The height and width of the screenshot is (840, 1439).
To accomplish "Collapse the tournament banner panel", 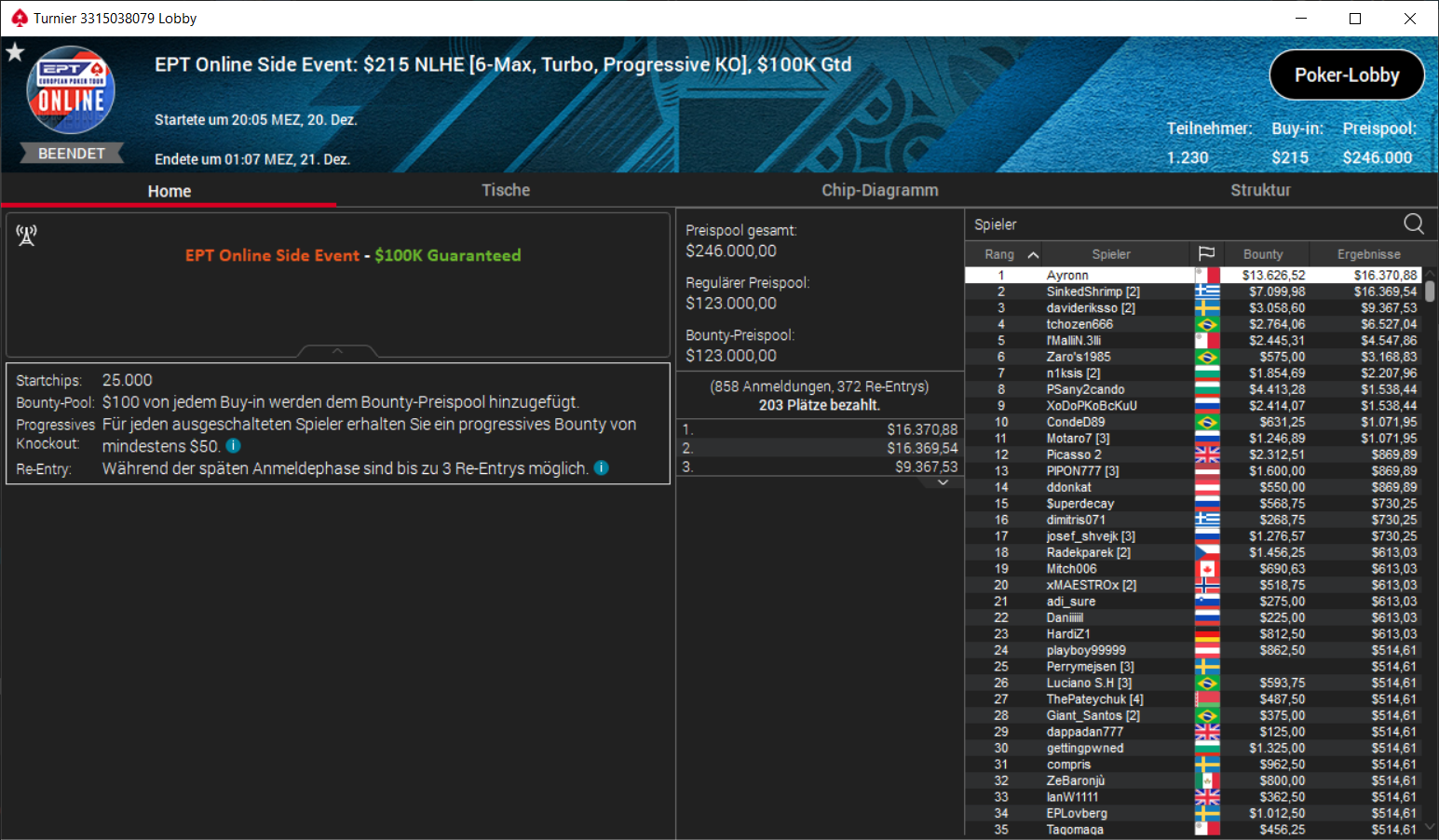I will pos(338,351).
